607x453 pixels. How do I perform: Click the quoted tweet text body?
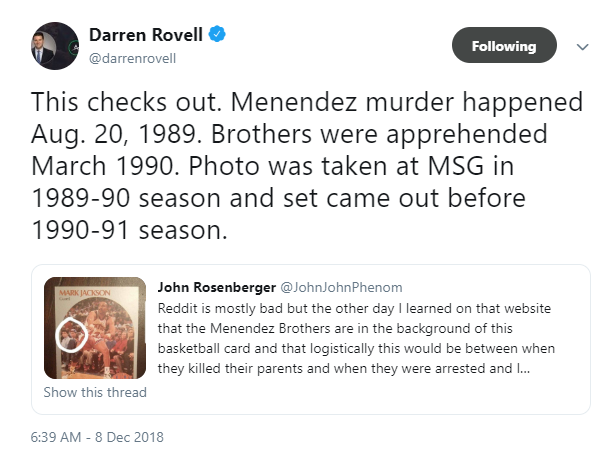356,338
